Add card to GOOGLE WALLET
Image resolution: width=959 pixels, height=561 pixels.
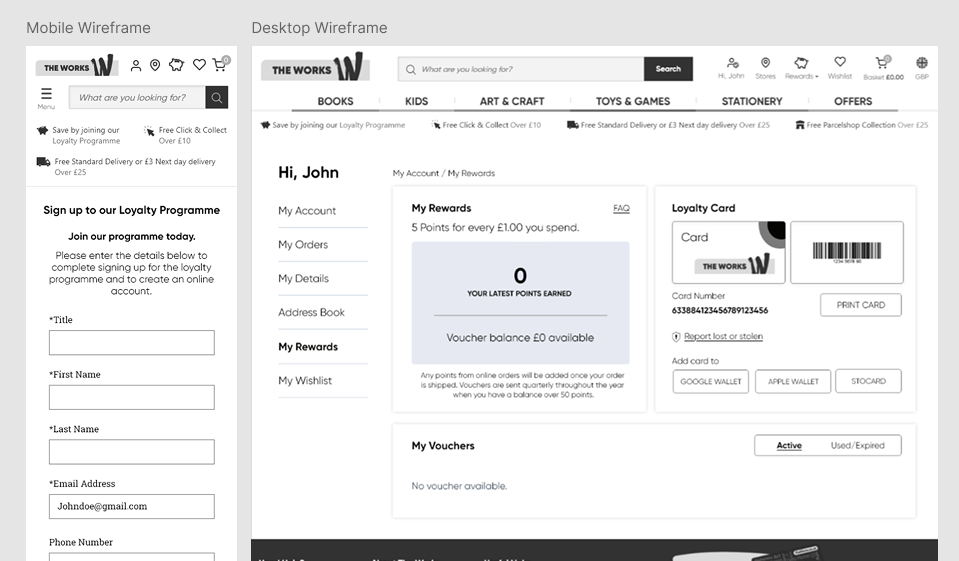point(710,381)
